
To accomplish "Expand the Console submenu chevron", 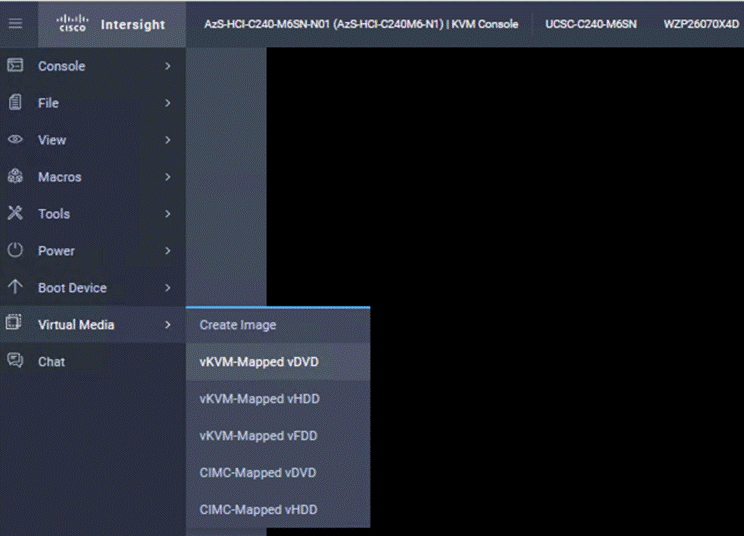I will (167, 66).
